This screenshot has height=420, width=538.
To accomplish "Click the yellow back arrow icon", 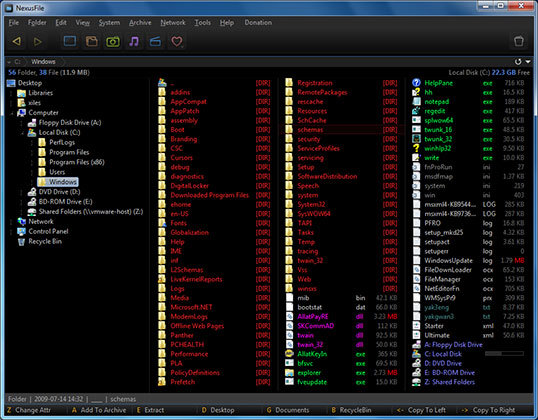I will click(x=16, y=42).
